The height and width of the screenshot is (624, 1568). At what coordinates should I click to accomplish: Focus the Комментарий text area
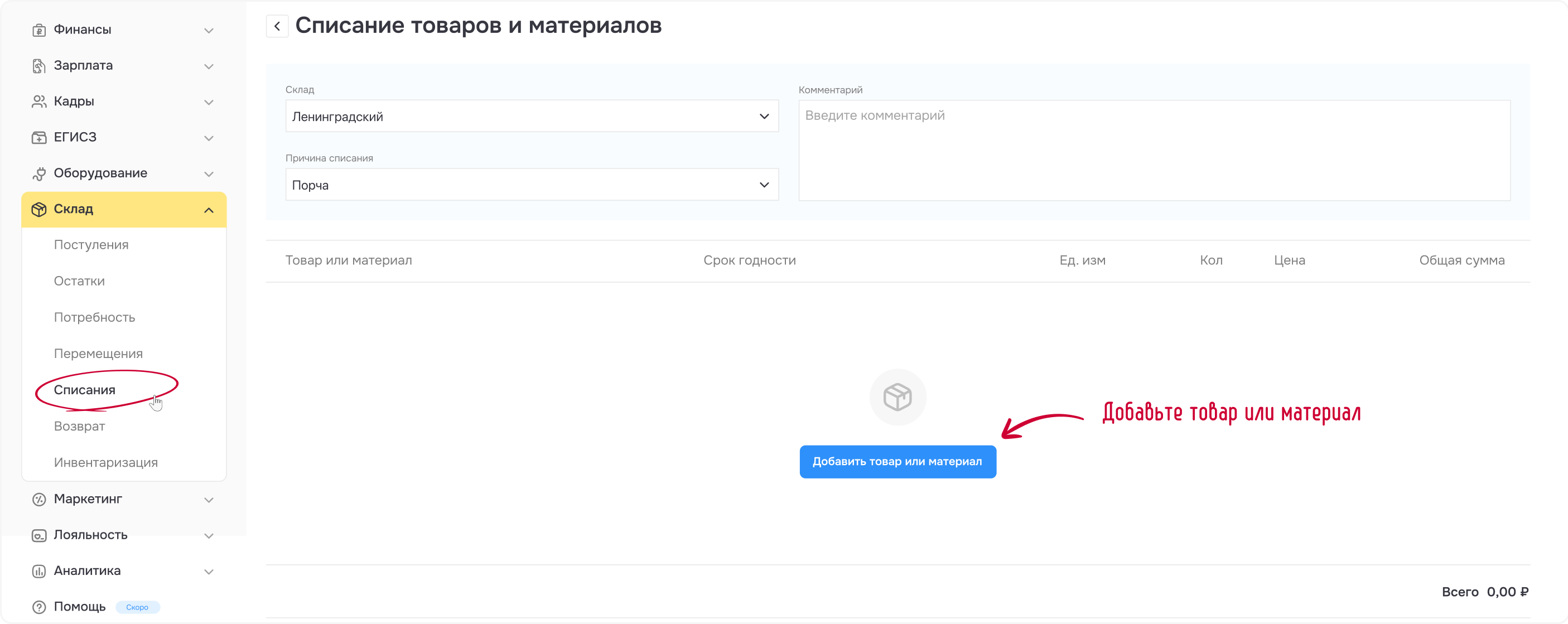(1154, 151)
